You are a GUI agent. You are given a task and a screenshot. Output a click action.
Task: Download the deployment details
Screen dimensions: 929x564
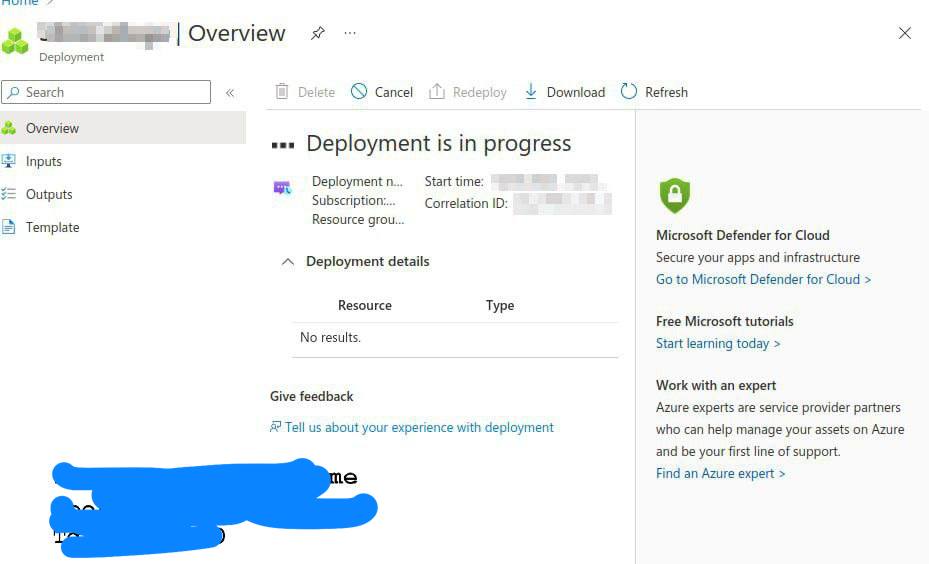tap(565, 92)
